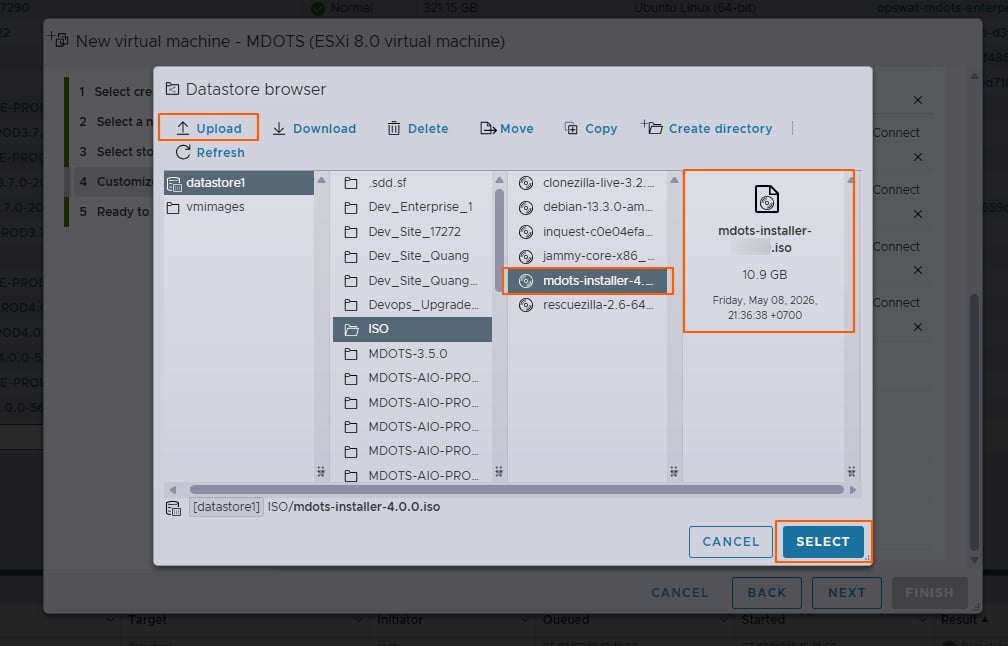Click NEXT in the New virtual machine wizard

click(846, 593)
